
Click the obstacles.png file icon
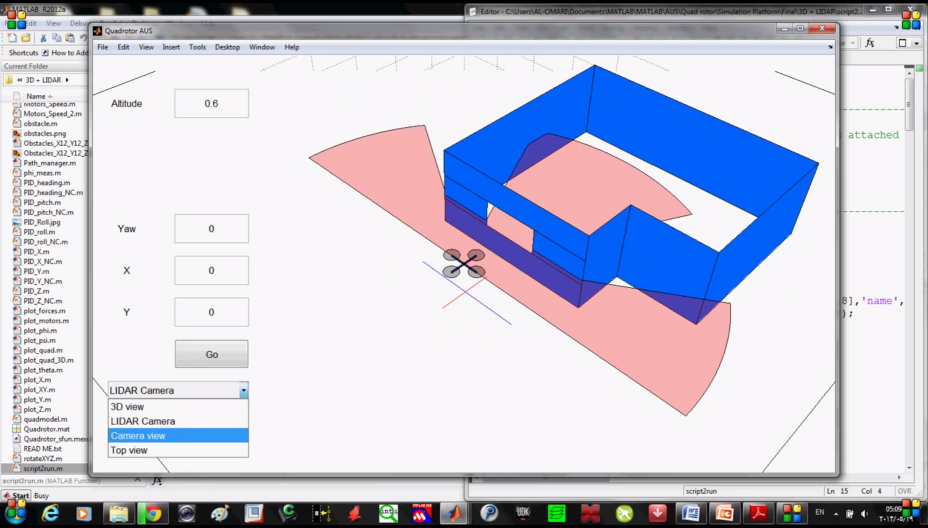[17, 134]
